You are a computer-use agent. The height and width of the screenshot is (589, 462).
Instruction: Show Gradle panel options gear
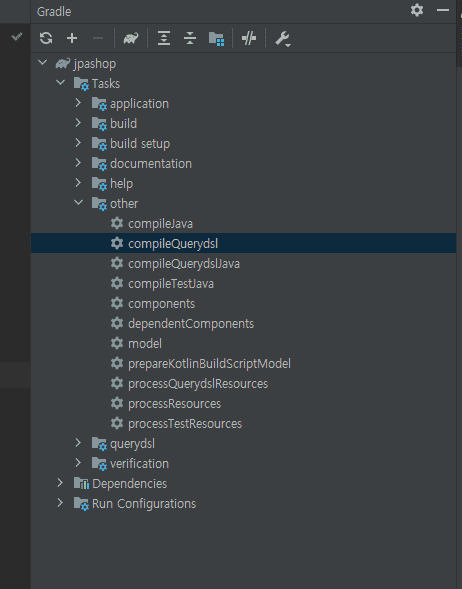coord(417,10)
